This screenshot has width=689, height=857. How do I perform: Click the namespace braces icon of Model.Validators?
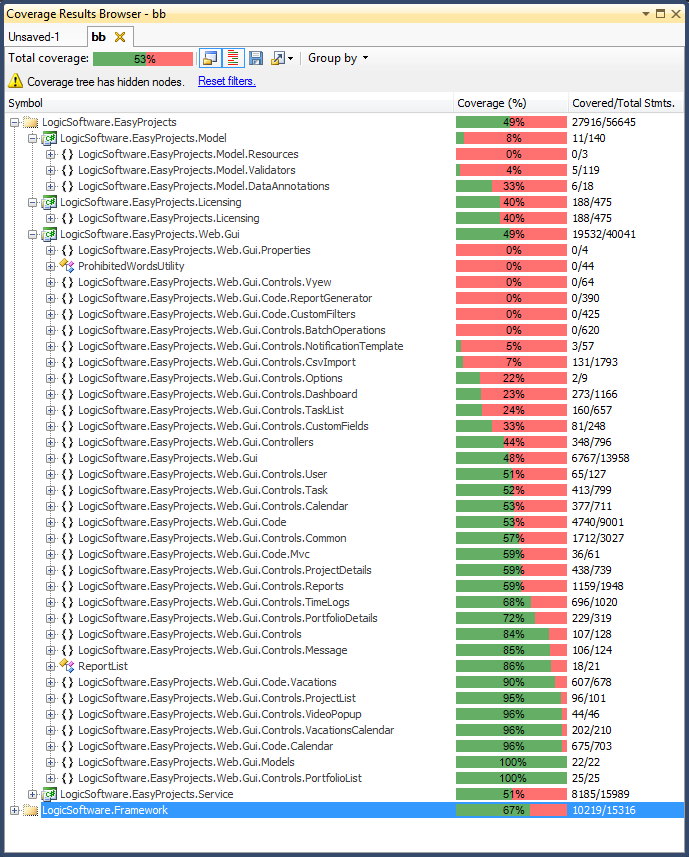coord(67,170)
